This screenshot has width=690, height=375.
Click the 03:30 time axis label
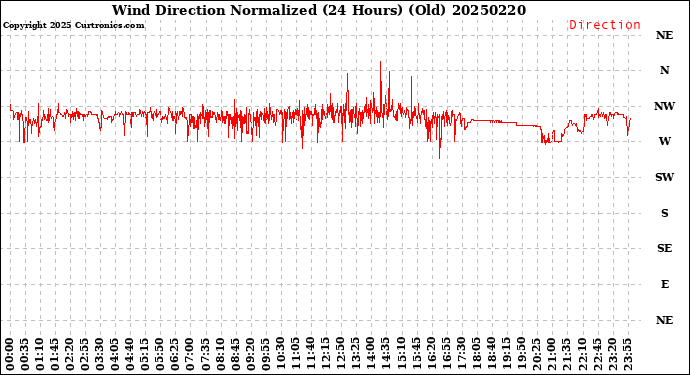100,355
